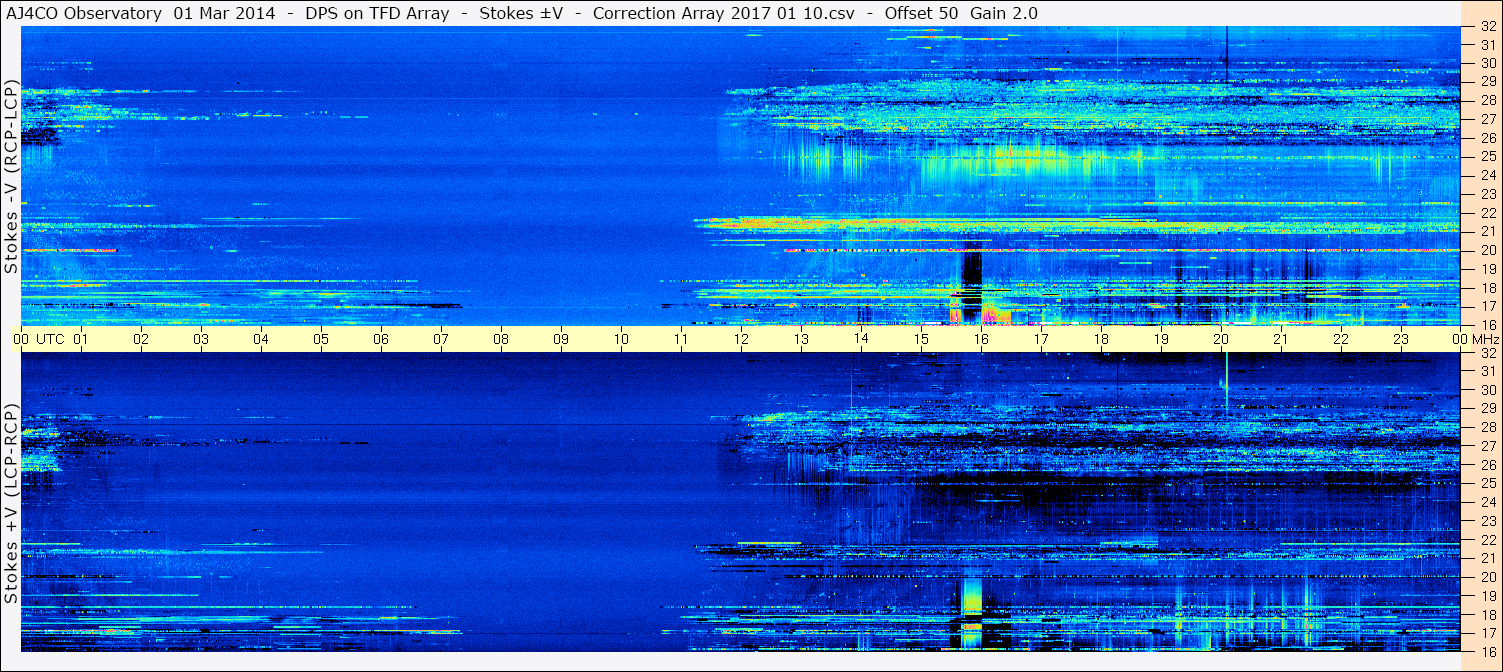Screen dimensions: 1503x672
Task: Click the 21 hour time axis mark
Action: tap(1281, 339)
